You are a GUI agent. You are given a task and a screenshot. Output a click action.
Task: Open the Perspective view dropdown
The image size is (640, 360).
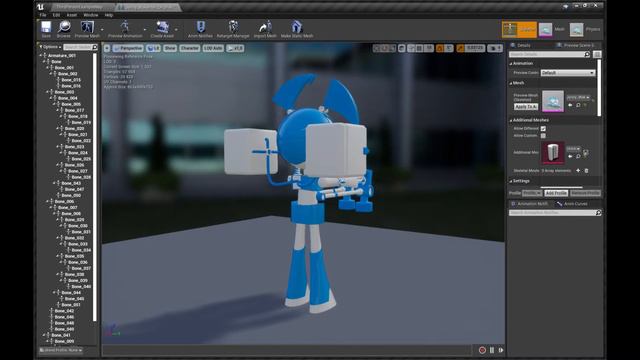(x=128, y=48)
